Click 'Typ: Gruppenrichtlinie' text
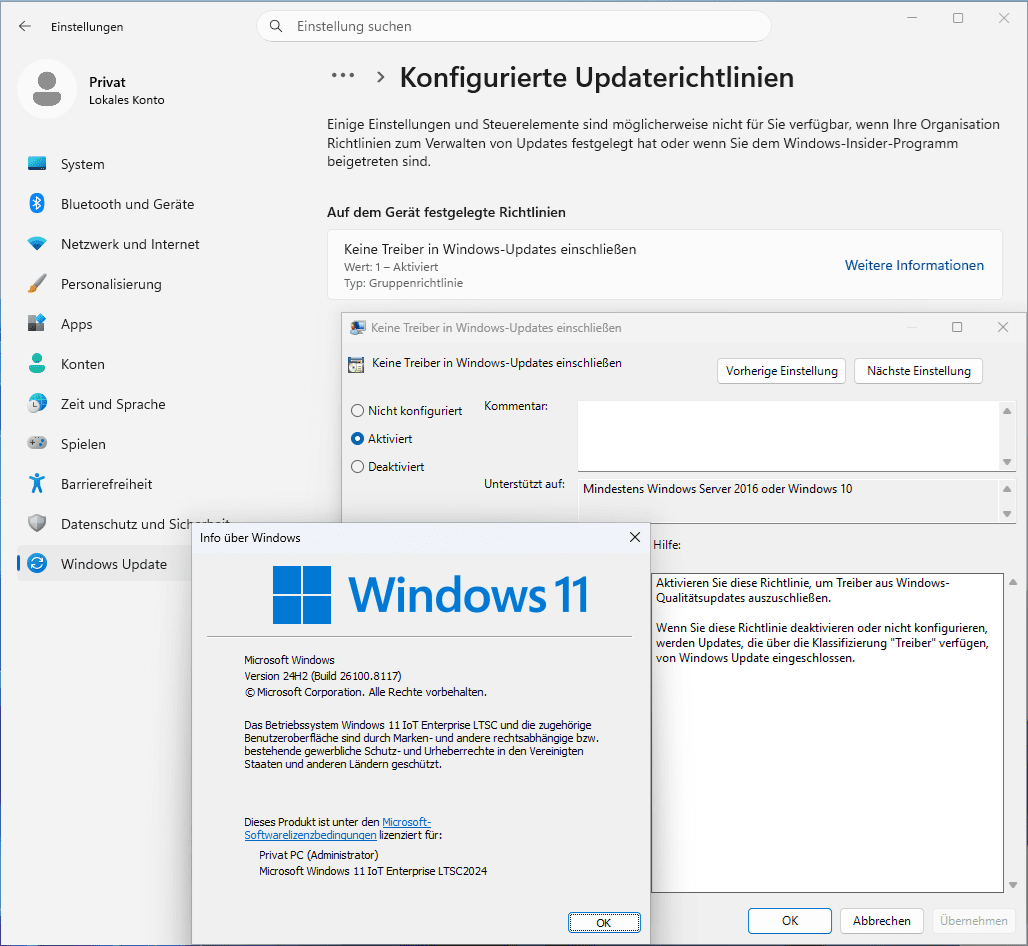 403,283
